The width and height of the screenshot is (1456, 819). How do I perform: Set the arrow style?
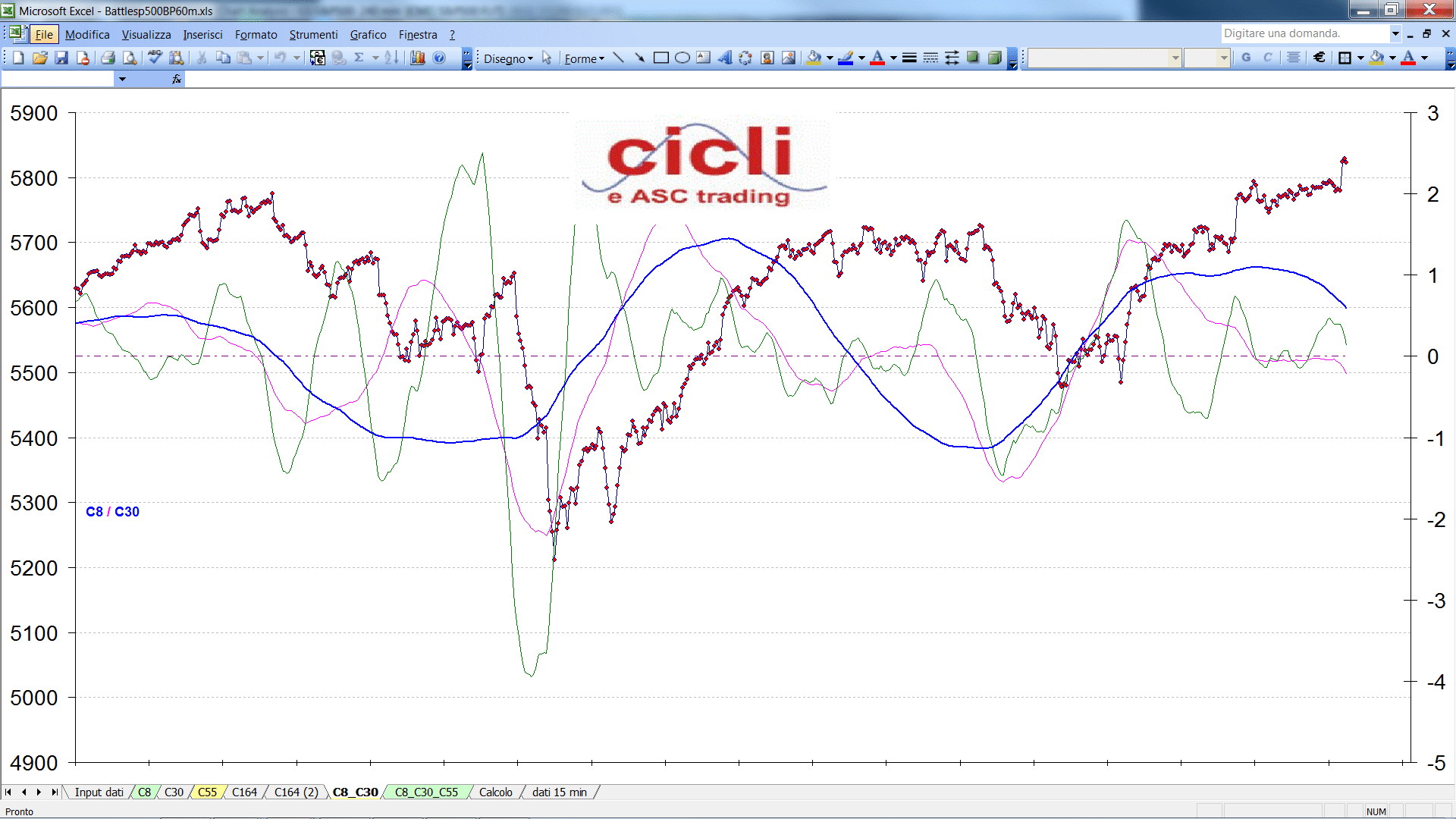952,58
